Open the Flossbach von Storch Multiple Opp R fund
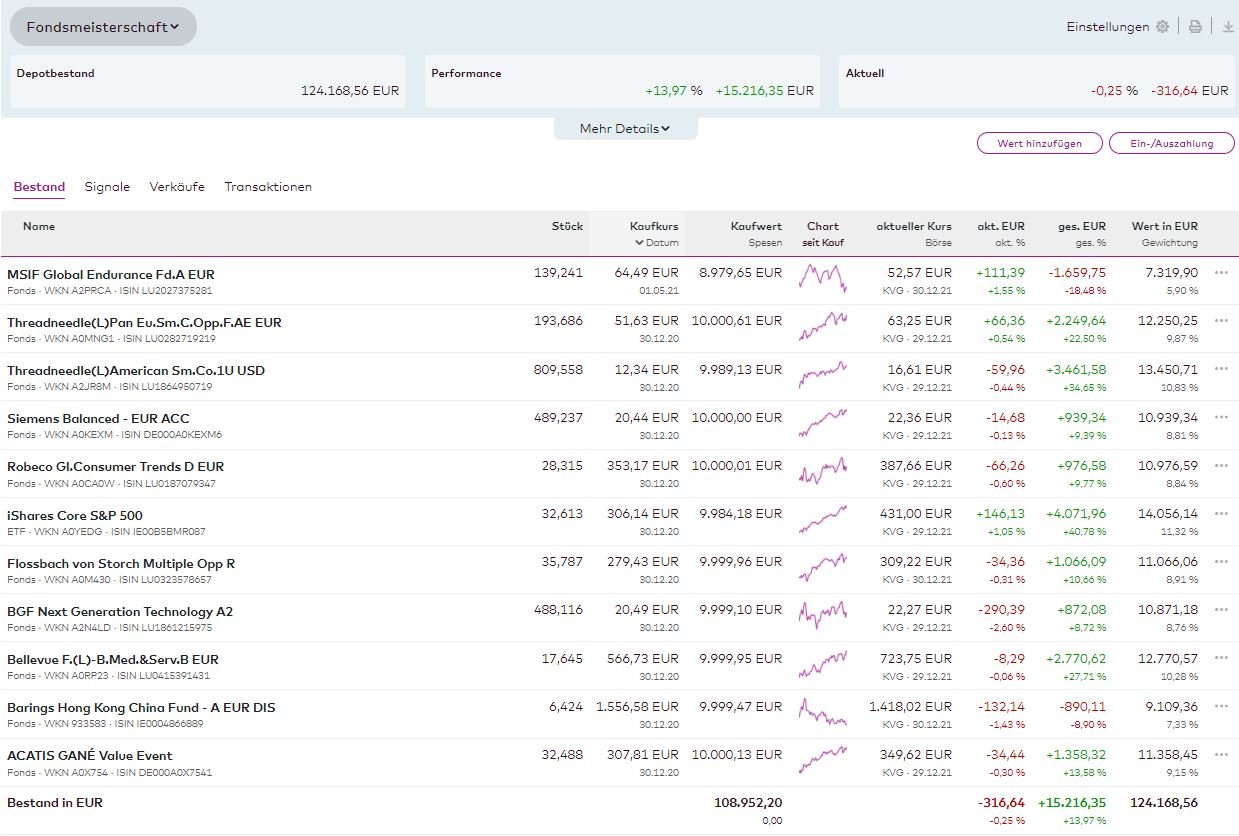 (121, 563)
